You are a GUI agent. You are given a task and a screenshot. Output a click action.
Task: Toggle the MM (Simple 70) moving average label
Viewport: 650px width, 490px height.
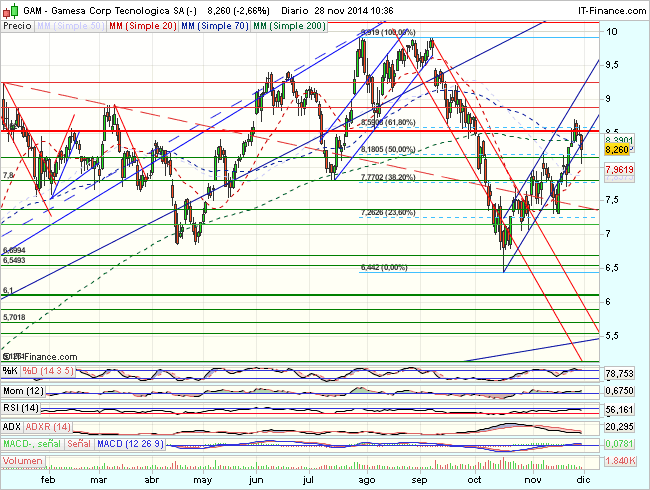(x=215, y=26)
